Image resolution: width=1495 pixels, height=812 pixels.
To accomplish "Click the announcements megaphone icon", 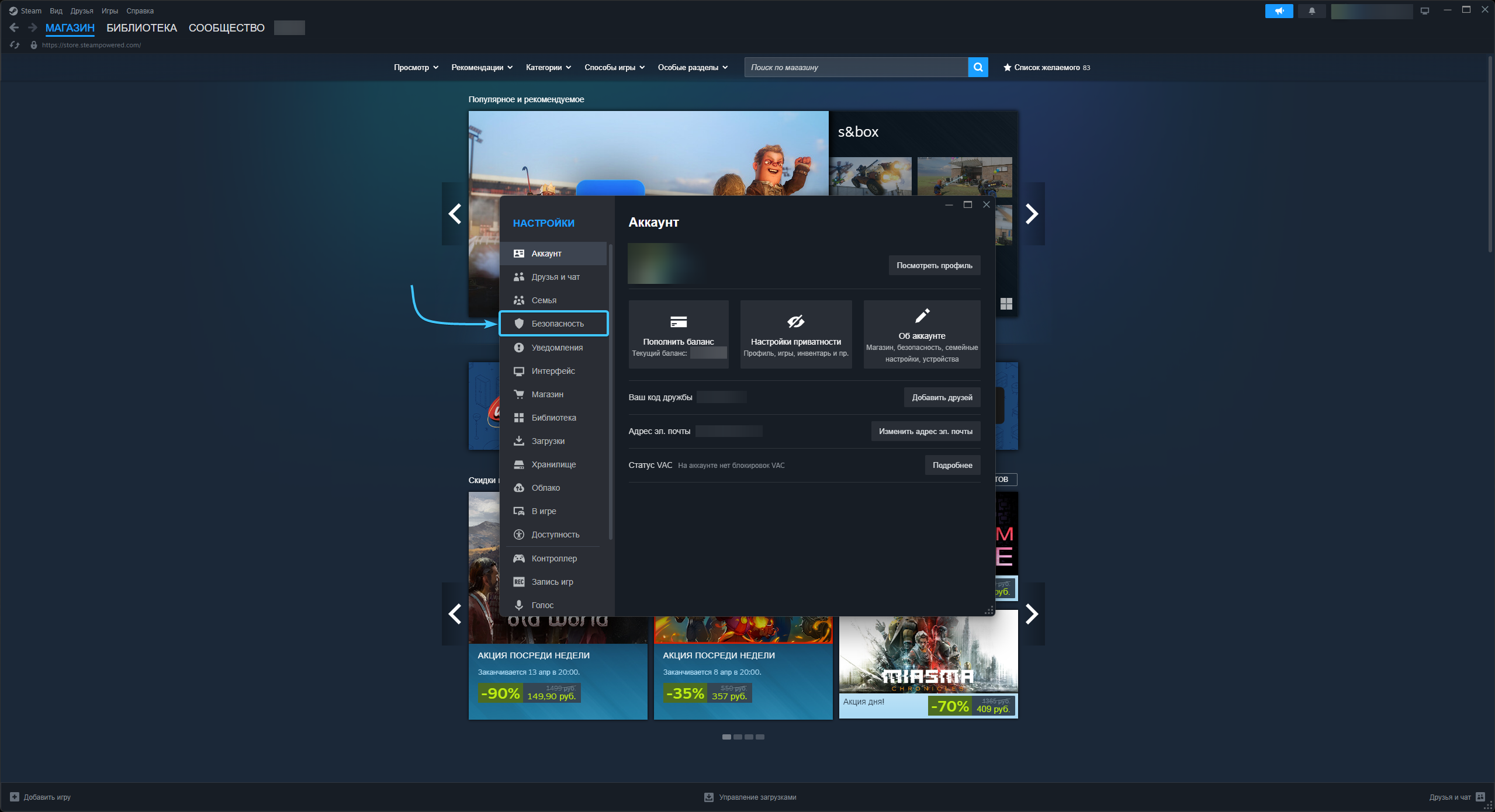I will 1279,11.
